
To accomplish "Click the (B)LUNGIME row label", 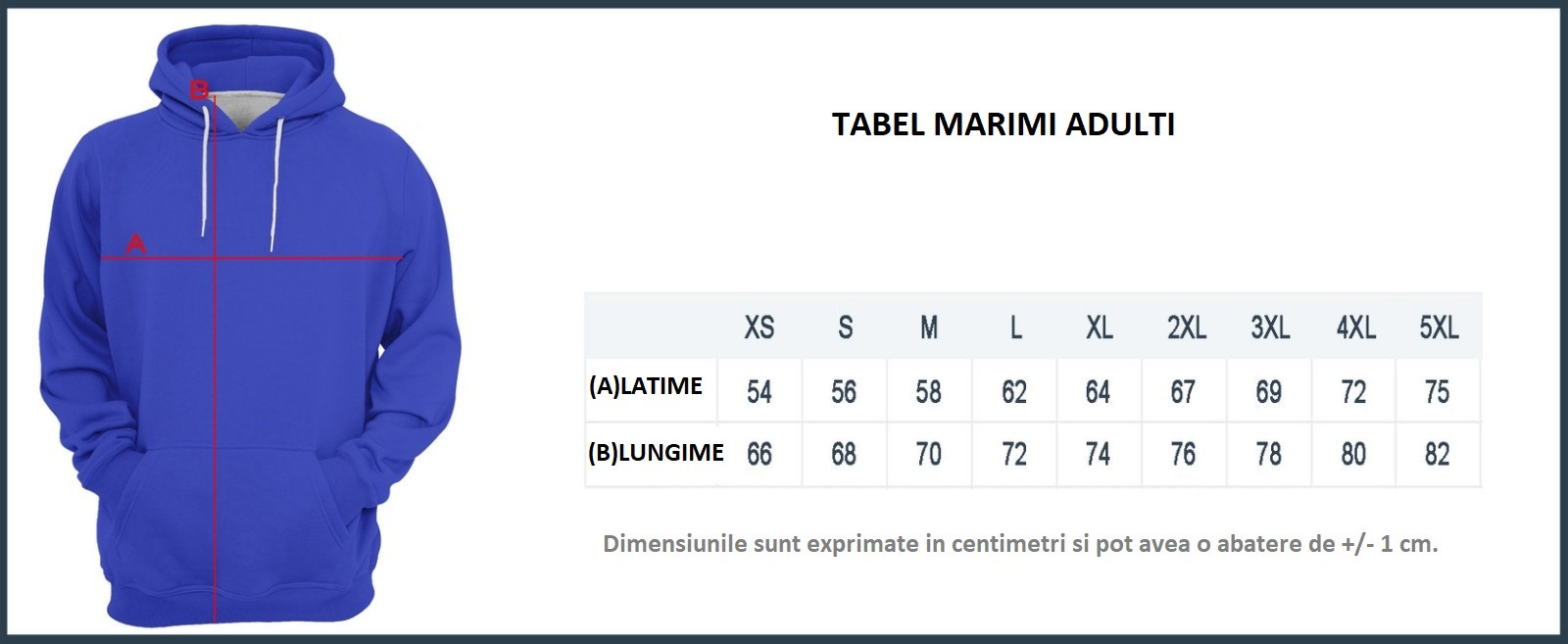I will (x=656, y=452).
